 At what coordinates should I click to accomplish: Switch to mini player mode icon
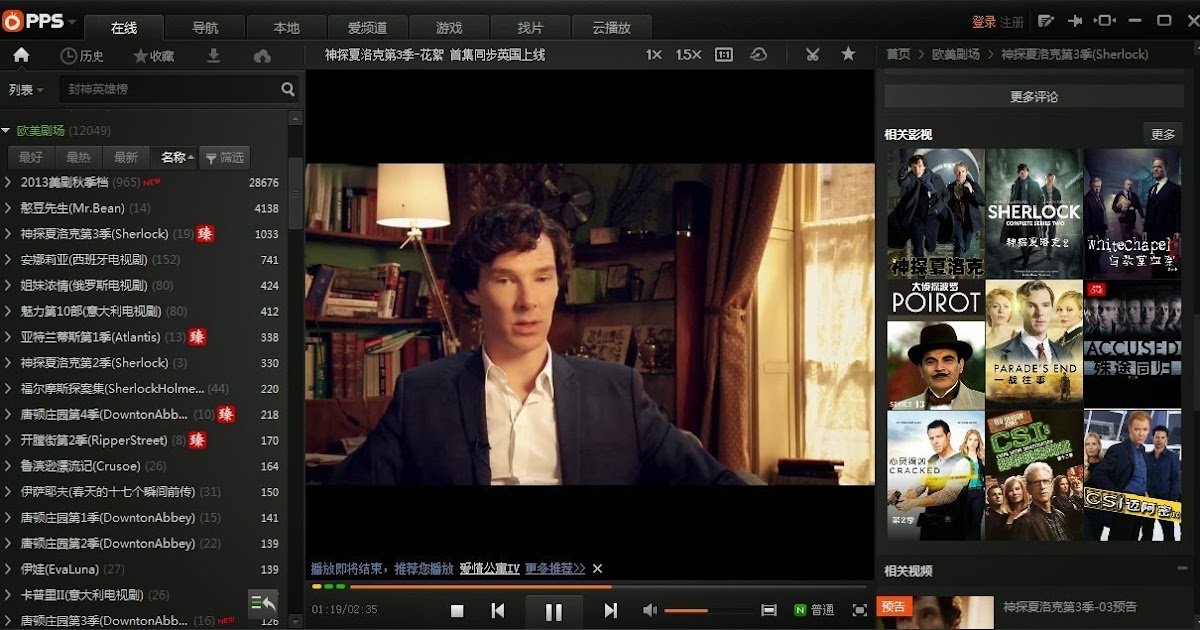point(1105,21)
